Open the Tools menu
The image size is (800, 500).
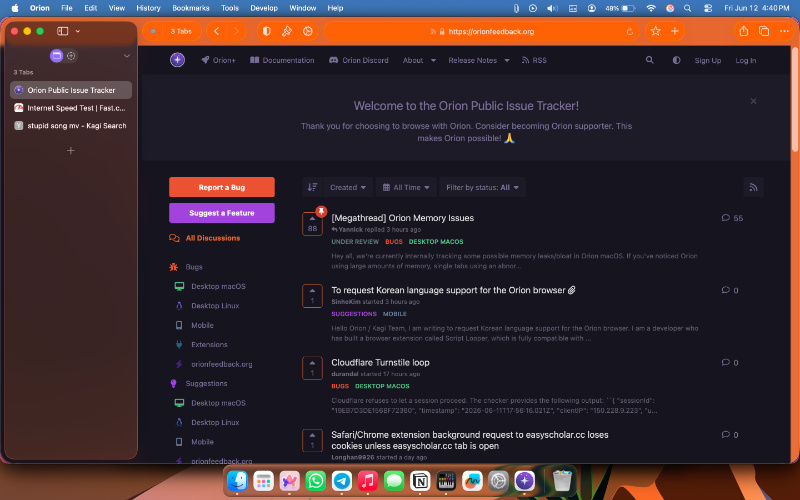(230, 8)
